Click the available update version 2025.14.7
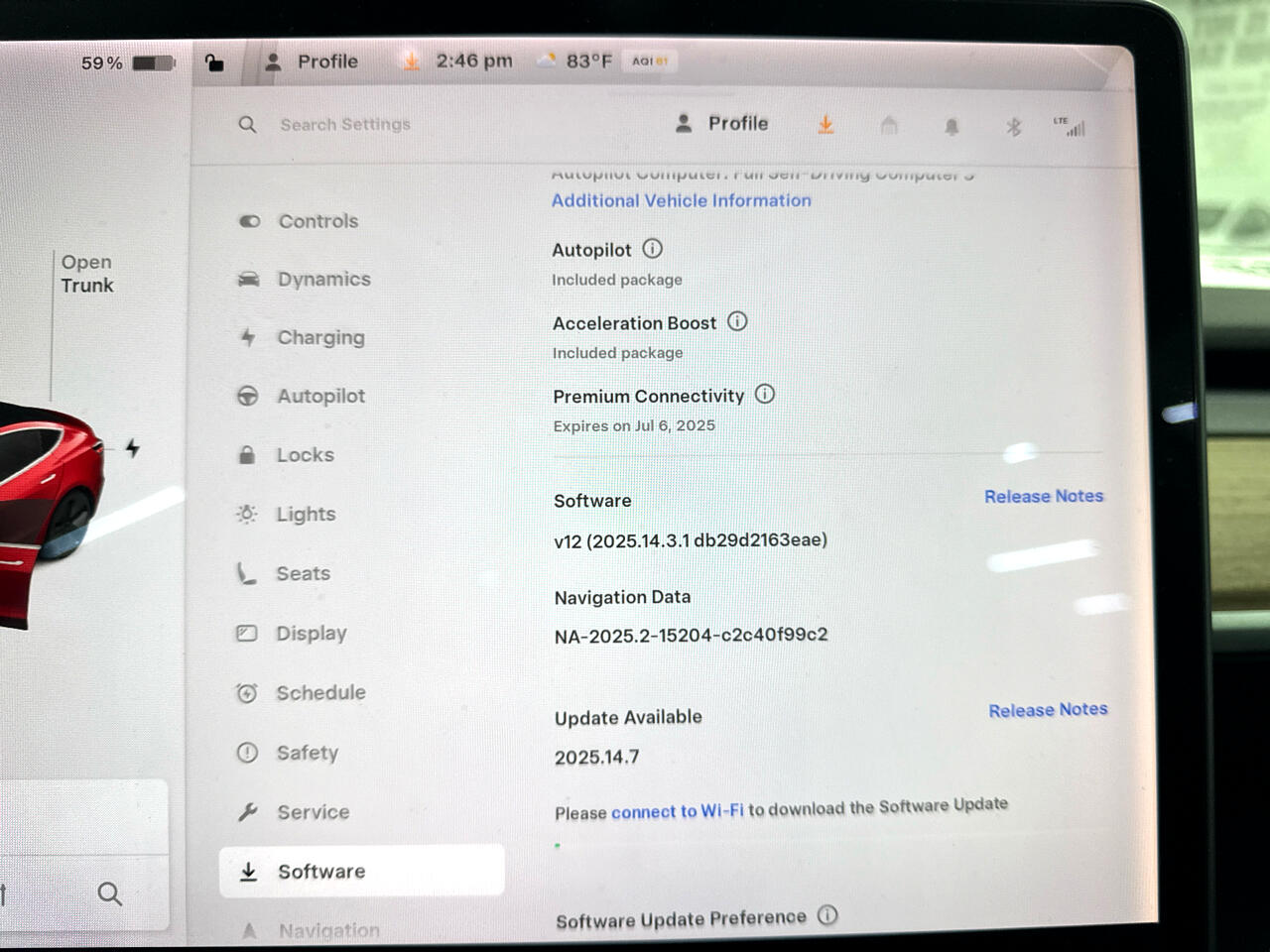This screenshot has height=952, width=1270. [597, 758]
